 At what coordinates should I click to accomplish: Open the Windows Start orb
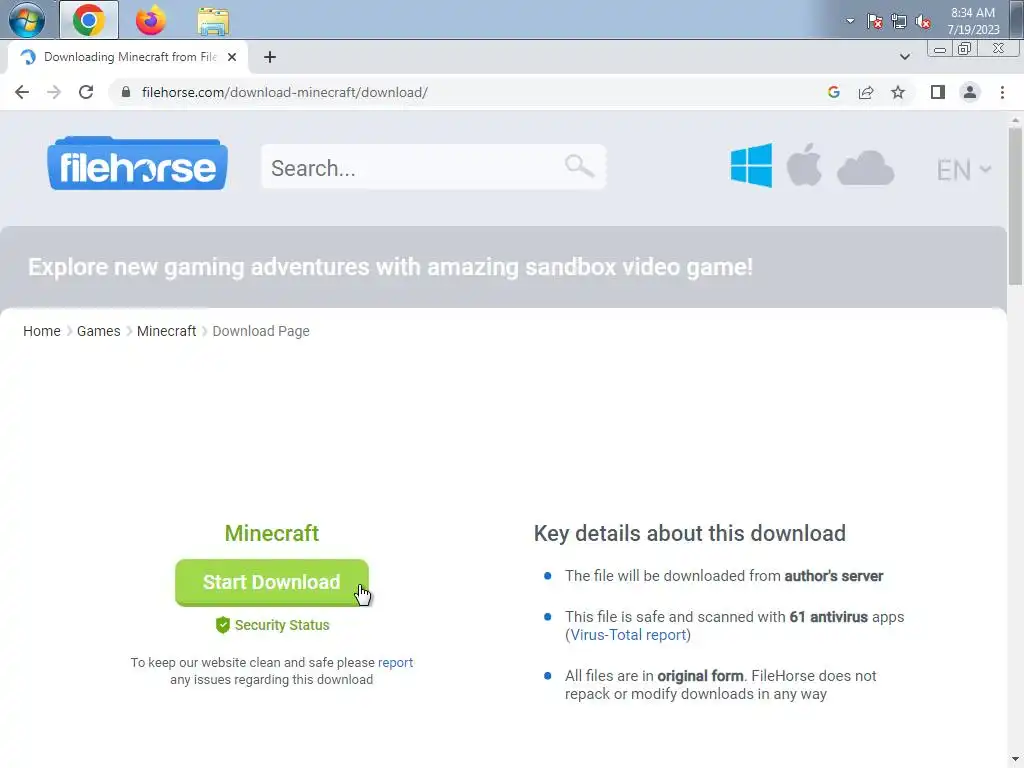(x=27, y=20)
